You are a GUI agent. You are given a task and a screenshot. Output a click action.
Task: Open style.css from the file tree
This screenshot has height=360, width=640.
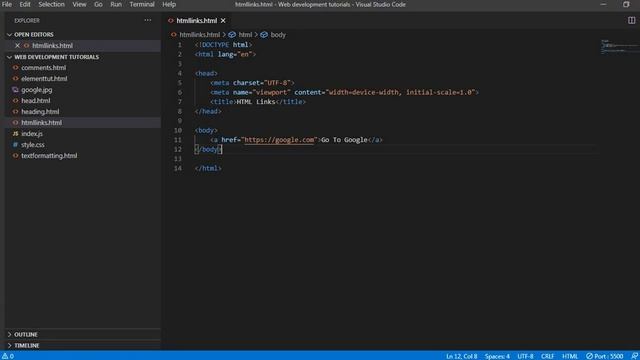(x=33, y=145)
